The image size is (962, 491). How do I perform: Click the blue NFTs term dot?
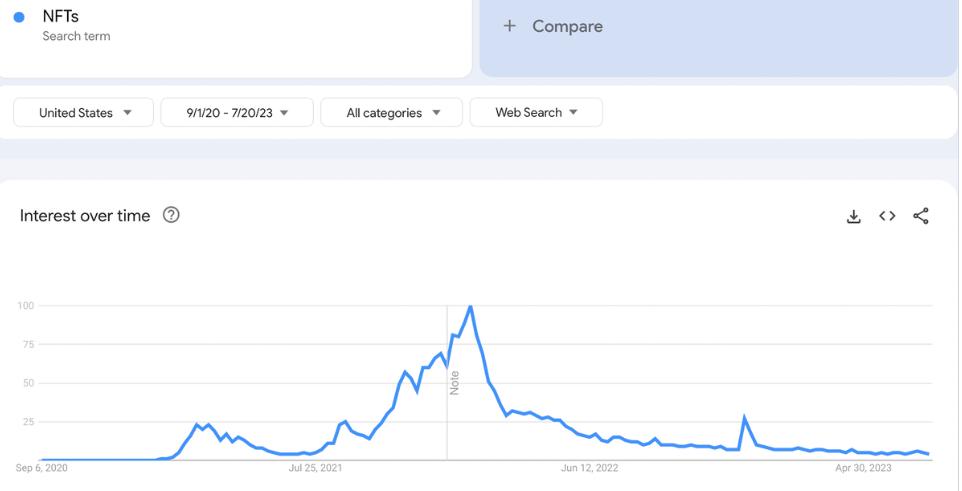pyautogui.click(x=19, y=18)
